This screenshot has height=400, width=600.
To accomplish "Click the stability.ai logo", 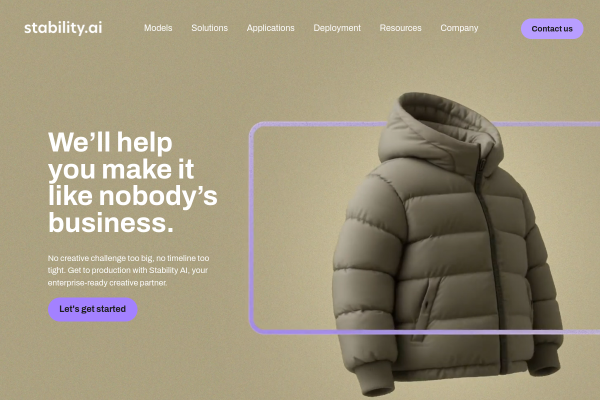I will pos(63,28).
